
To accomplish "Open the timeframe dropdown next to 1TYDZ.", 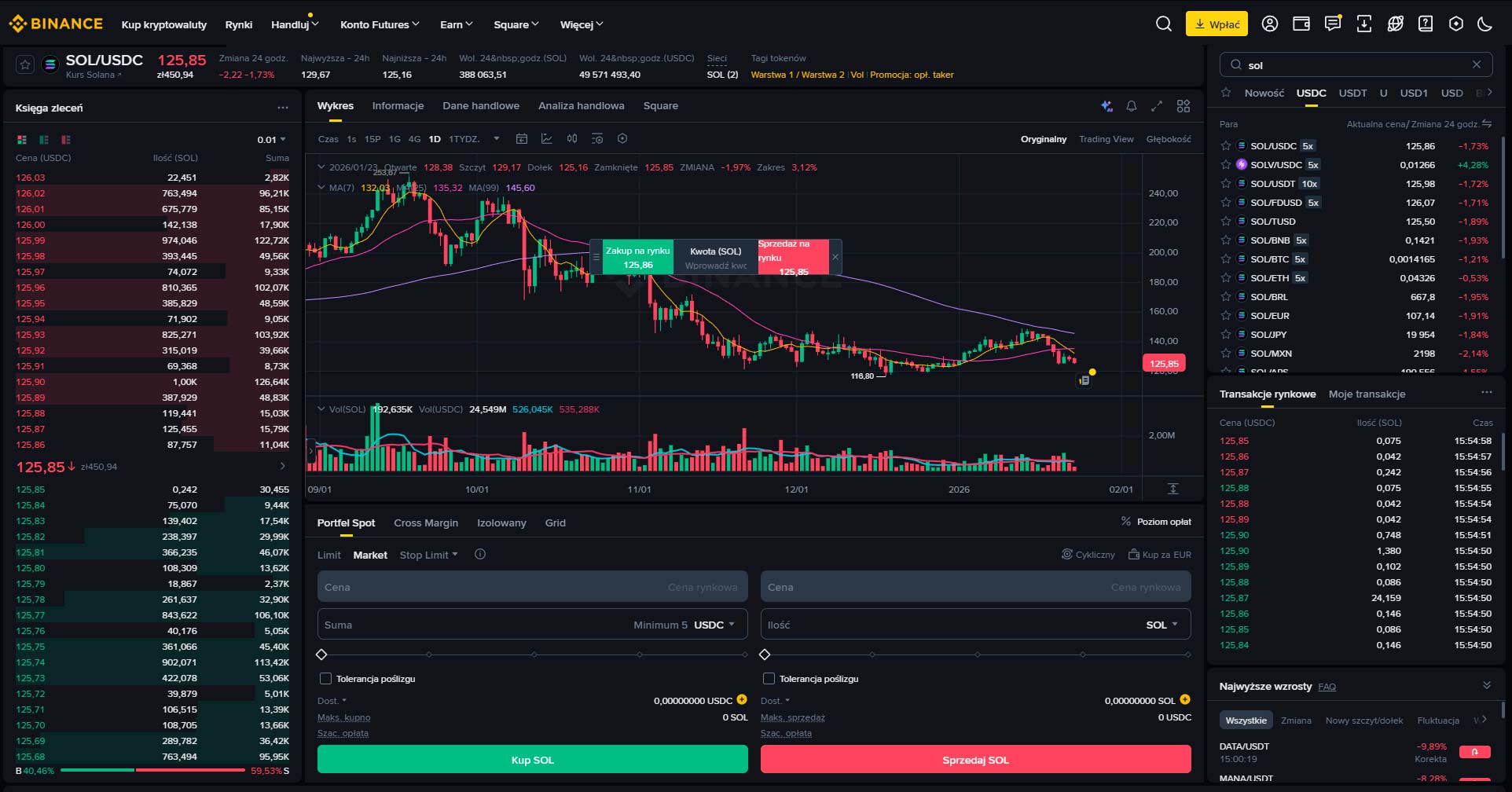I will point(496,138).
